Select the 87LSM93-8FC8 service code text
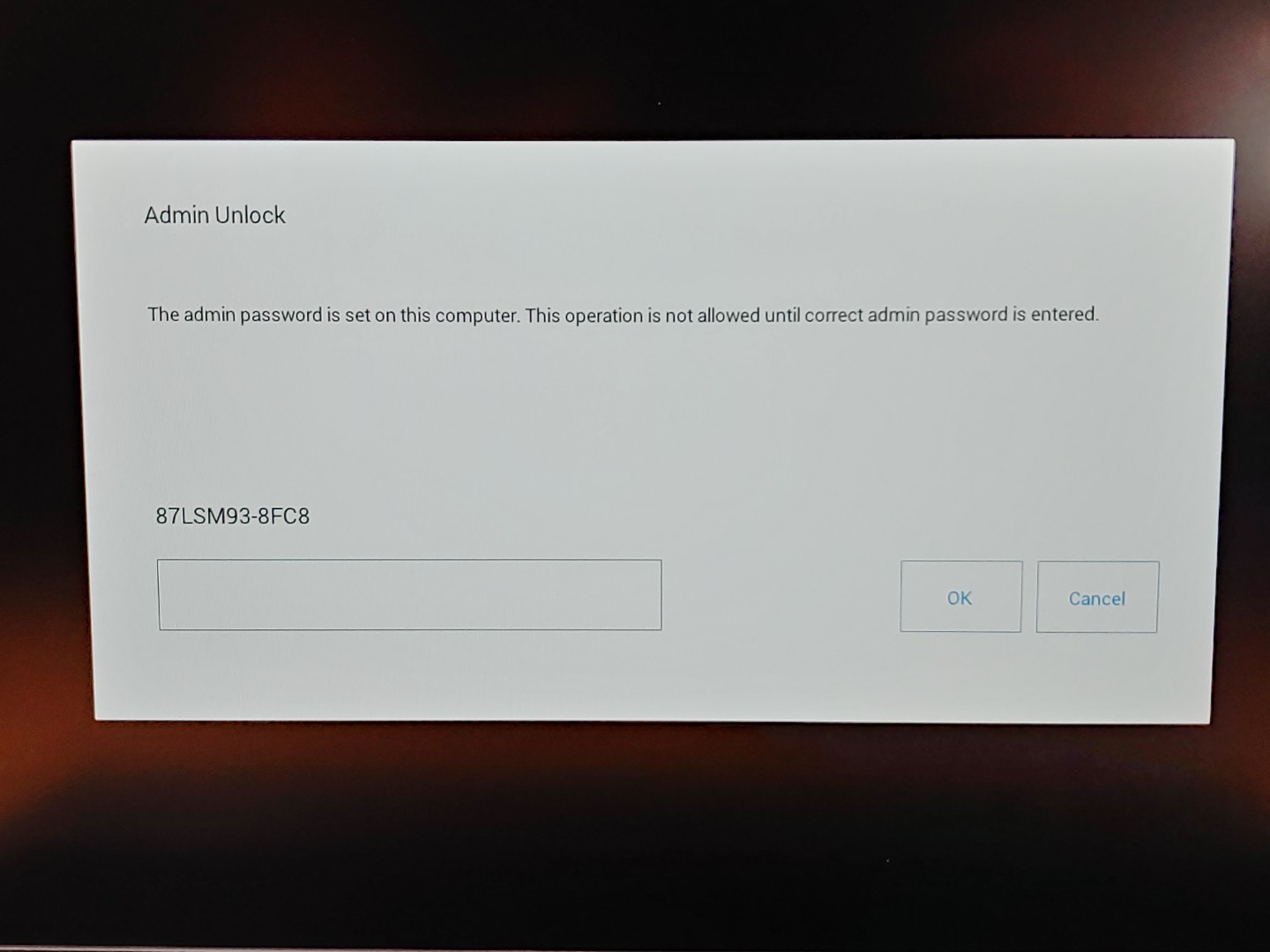 coord(233,516)
